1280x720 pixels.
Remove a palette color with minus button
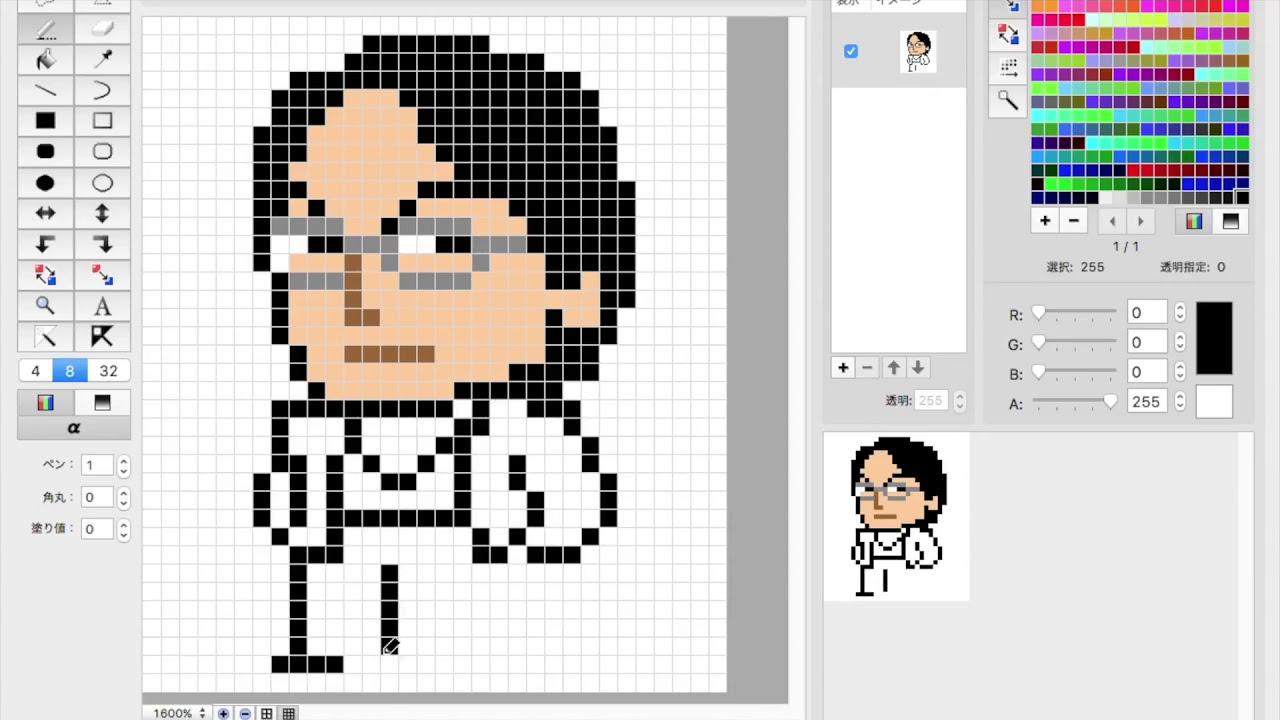pos(1074,221)
